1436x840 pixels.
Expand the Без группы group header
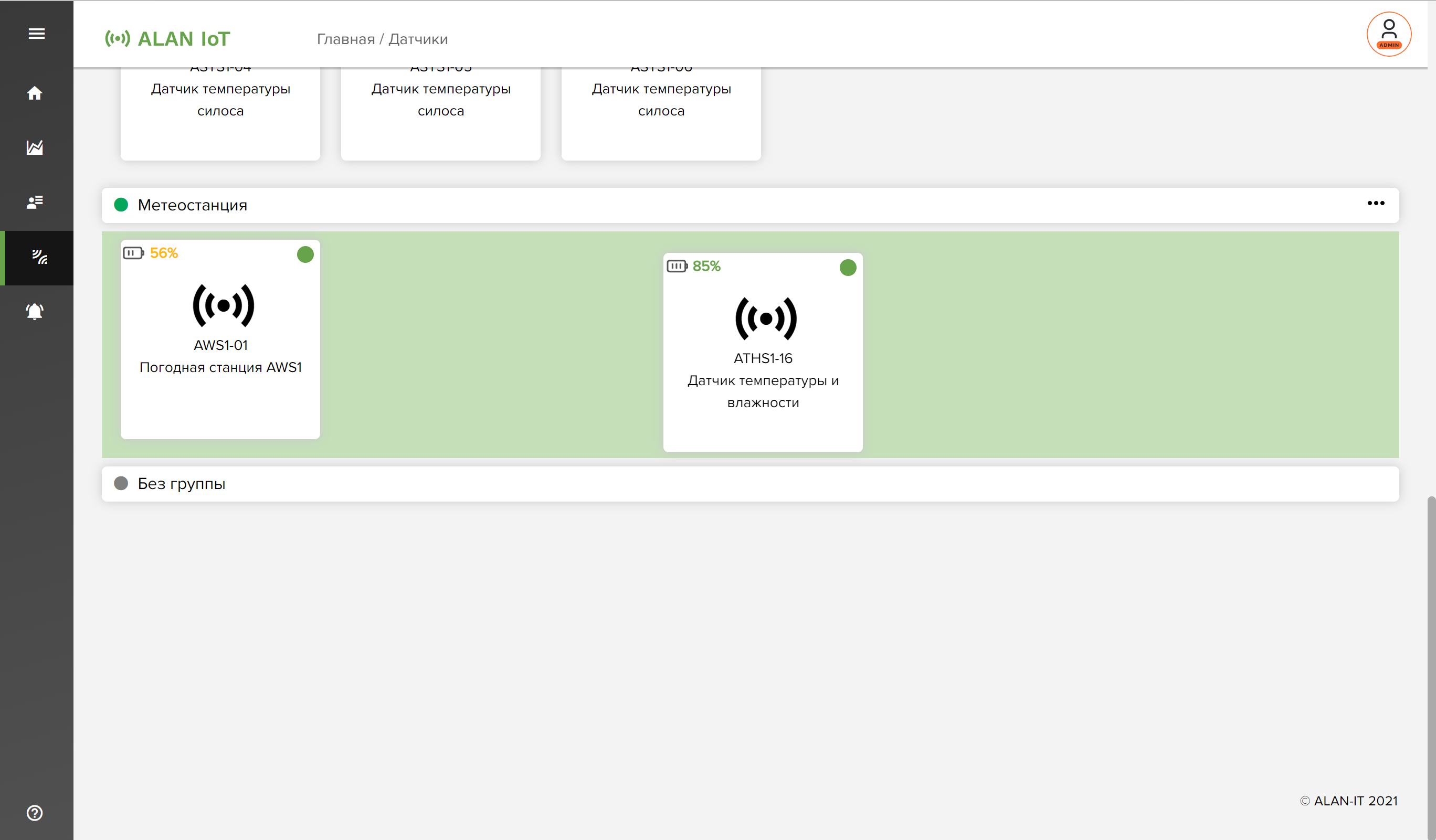tap(750, 484)
